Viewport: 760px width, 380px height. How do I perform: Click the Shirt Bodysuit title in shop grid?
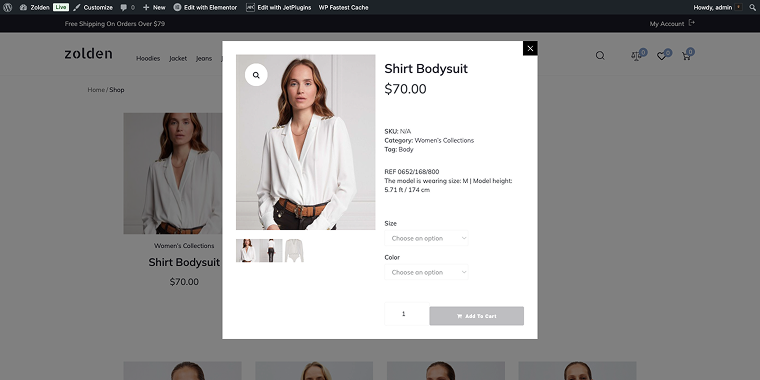(184, 262)
